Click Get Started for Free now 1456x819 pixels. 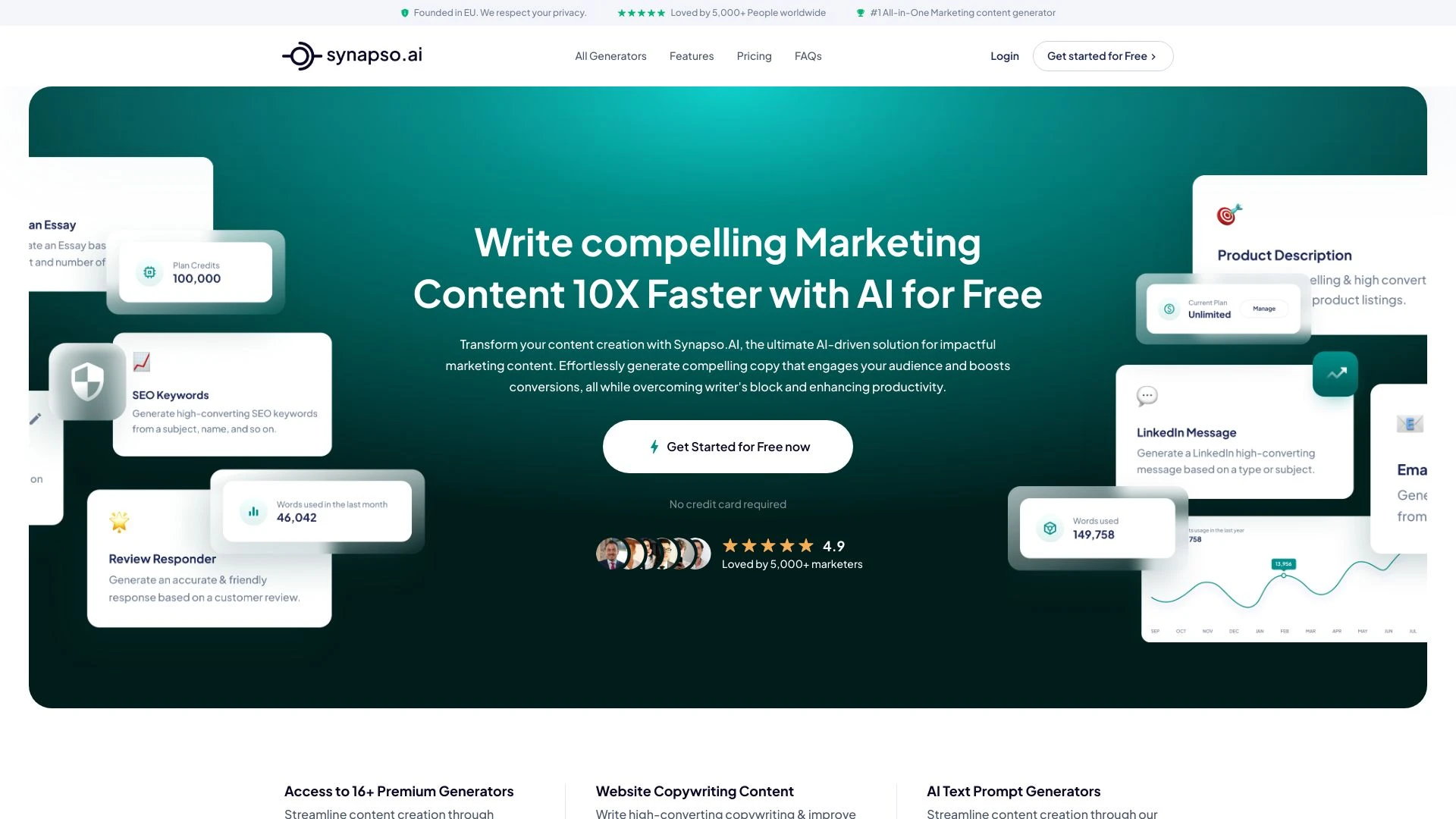coord(728,446)
